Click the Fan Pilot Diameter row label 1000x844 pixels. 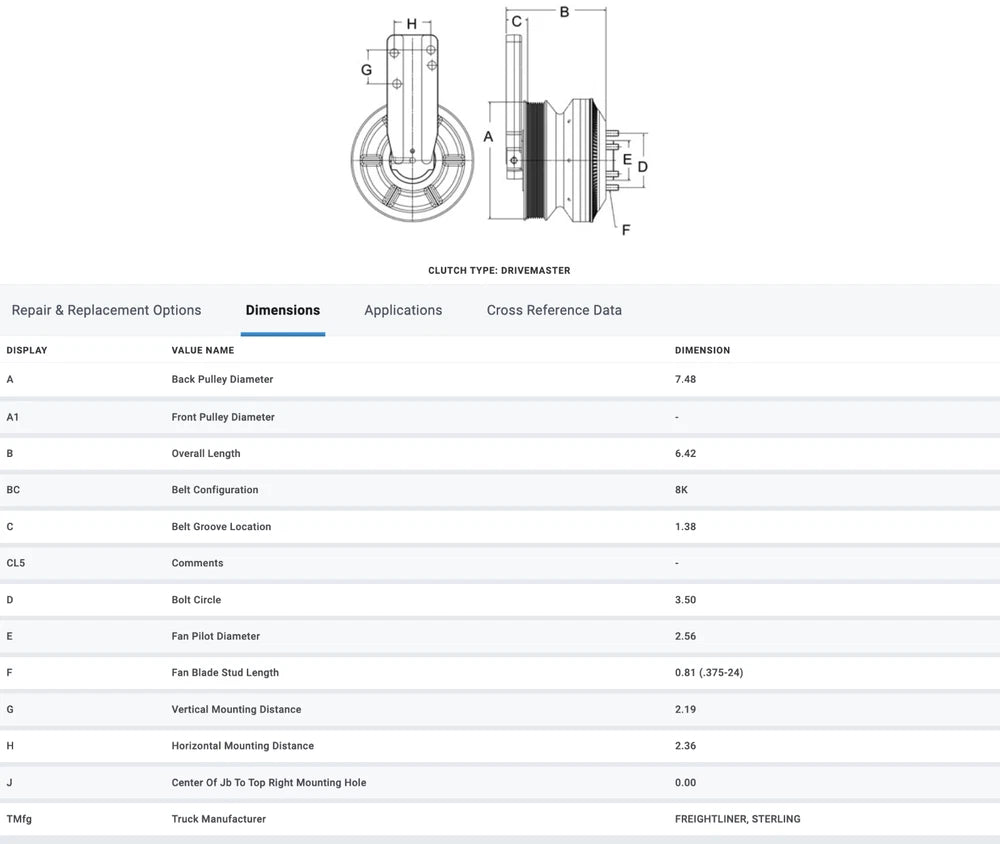pyautogui.click(x=216, y=636)
